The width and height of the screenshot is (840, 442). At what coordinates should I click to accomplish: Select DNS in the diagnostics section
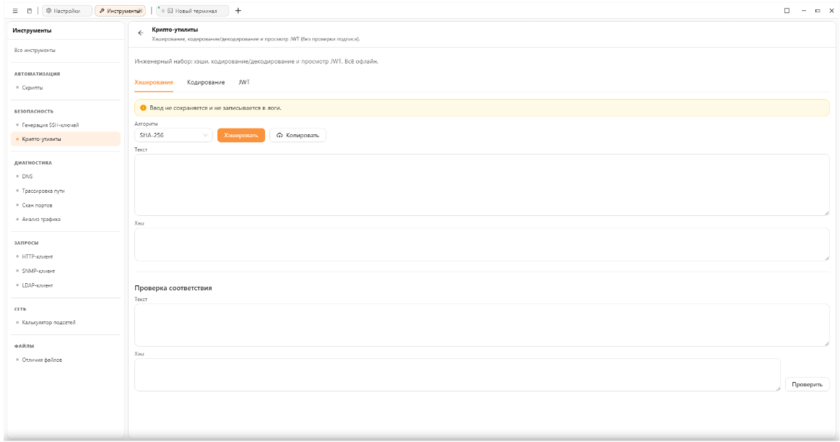27,176
